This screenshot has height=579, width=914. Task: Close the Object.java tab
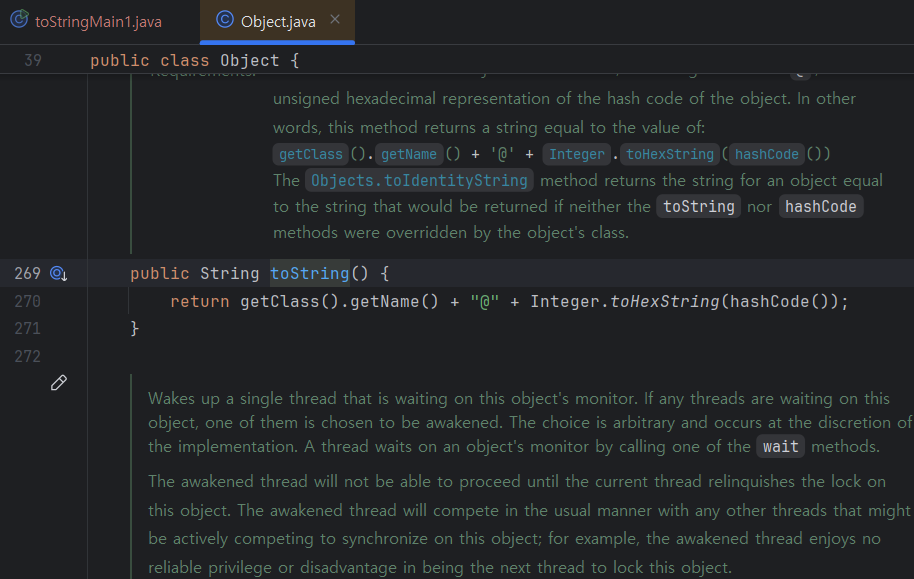click(335, 19)
